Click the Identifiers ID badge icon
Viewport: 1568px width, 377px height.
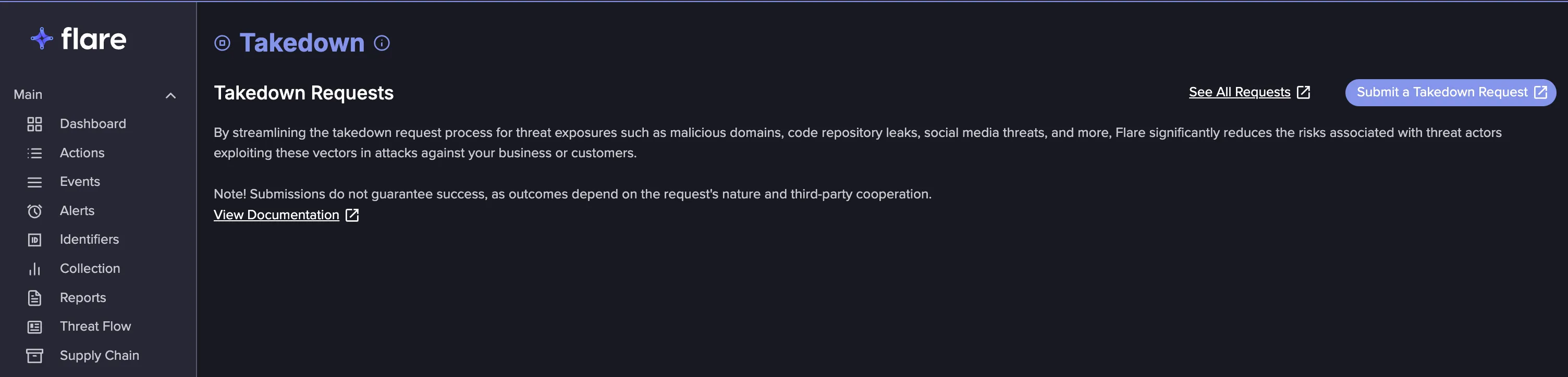pos(35,240)
